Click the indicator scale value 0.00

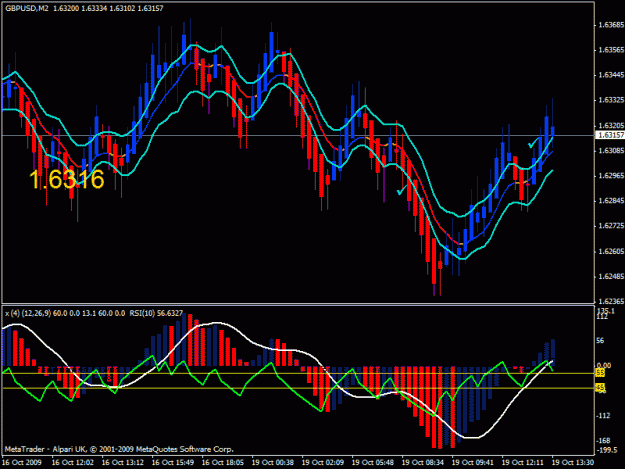604,365
